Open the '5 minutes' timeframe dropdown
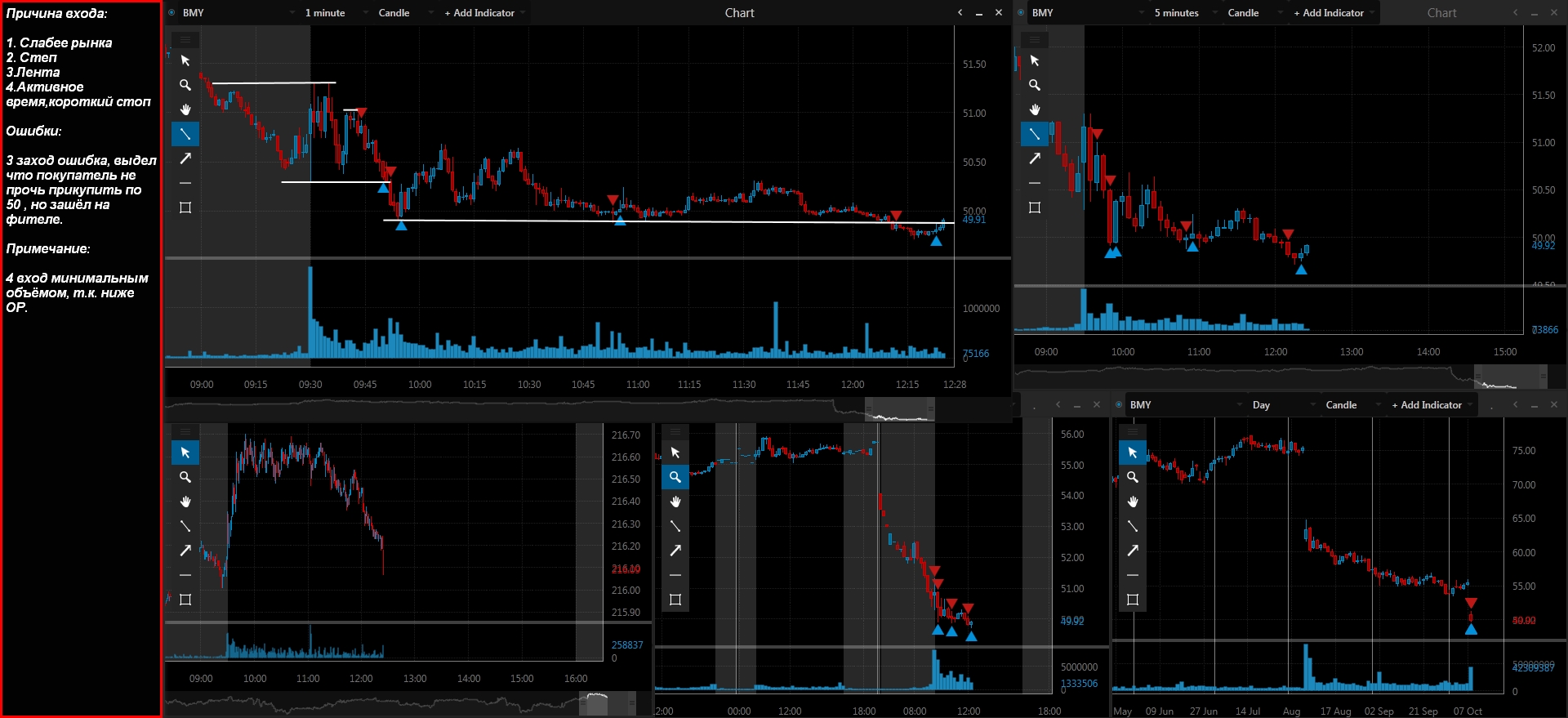This screenshot has height=718, width=1568. [x=1184, y=13]
